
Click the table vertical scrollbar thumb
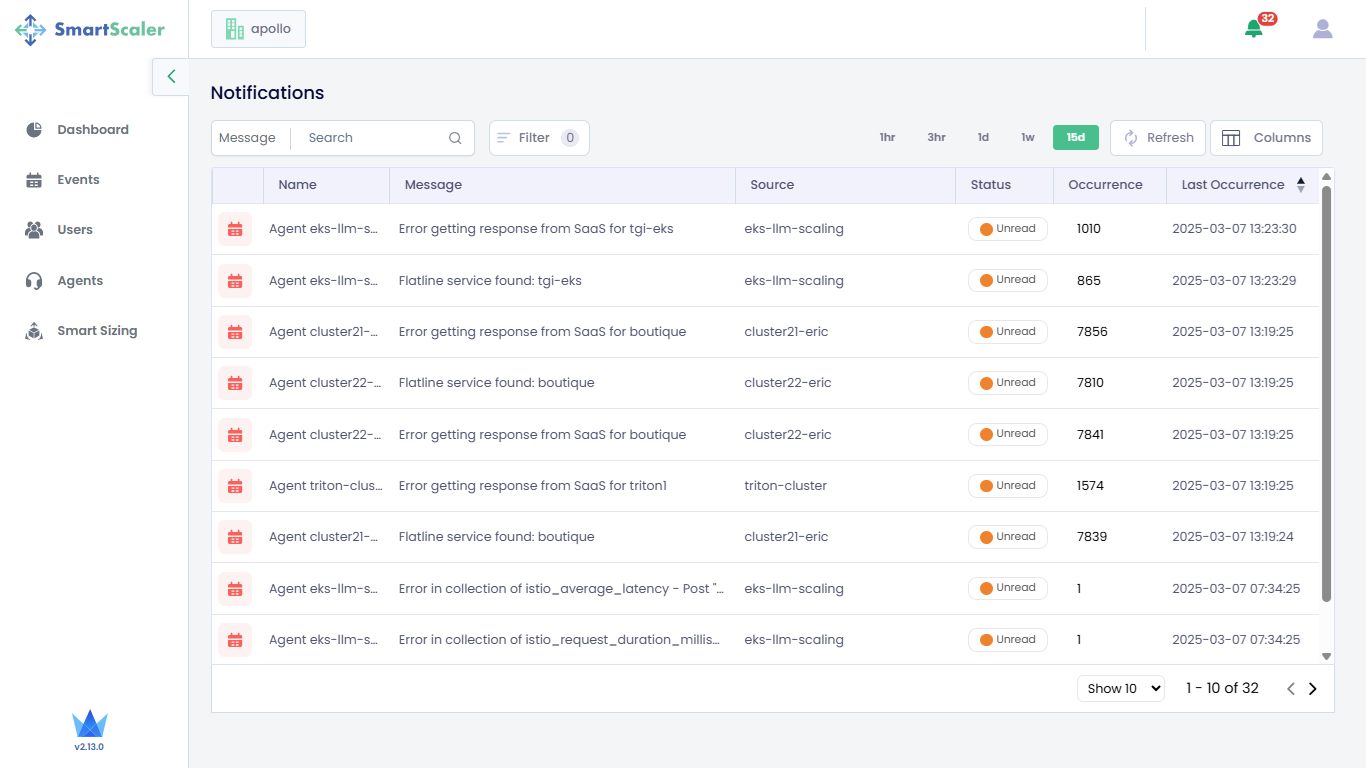(1327, 393)
